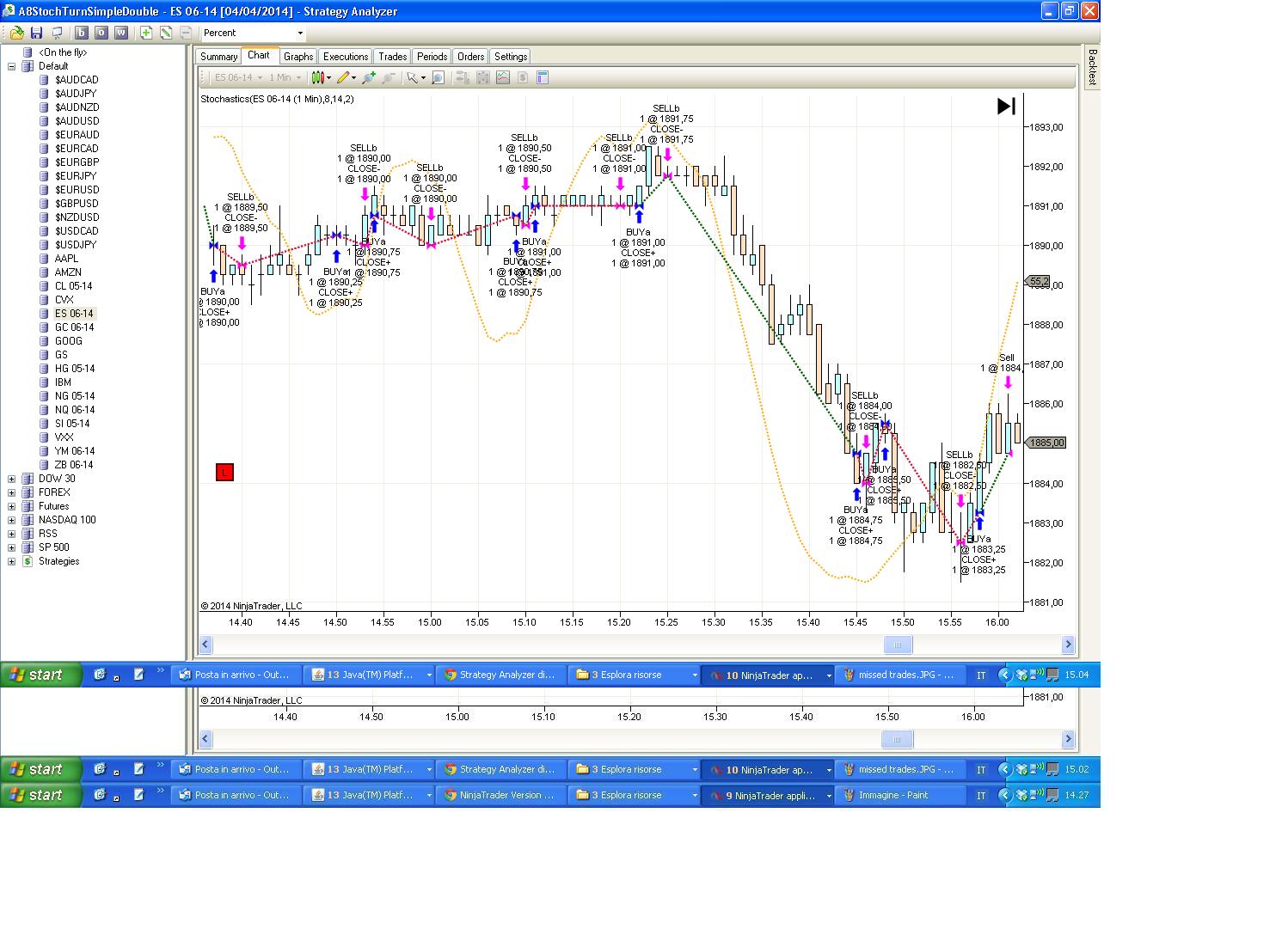
Task: Switch to the Periods tab
Action: (432, 57)
